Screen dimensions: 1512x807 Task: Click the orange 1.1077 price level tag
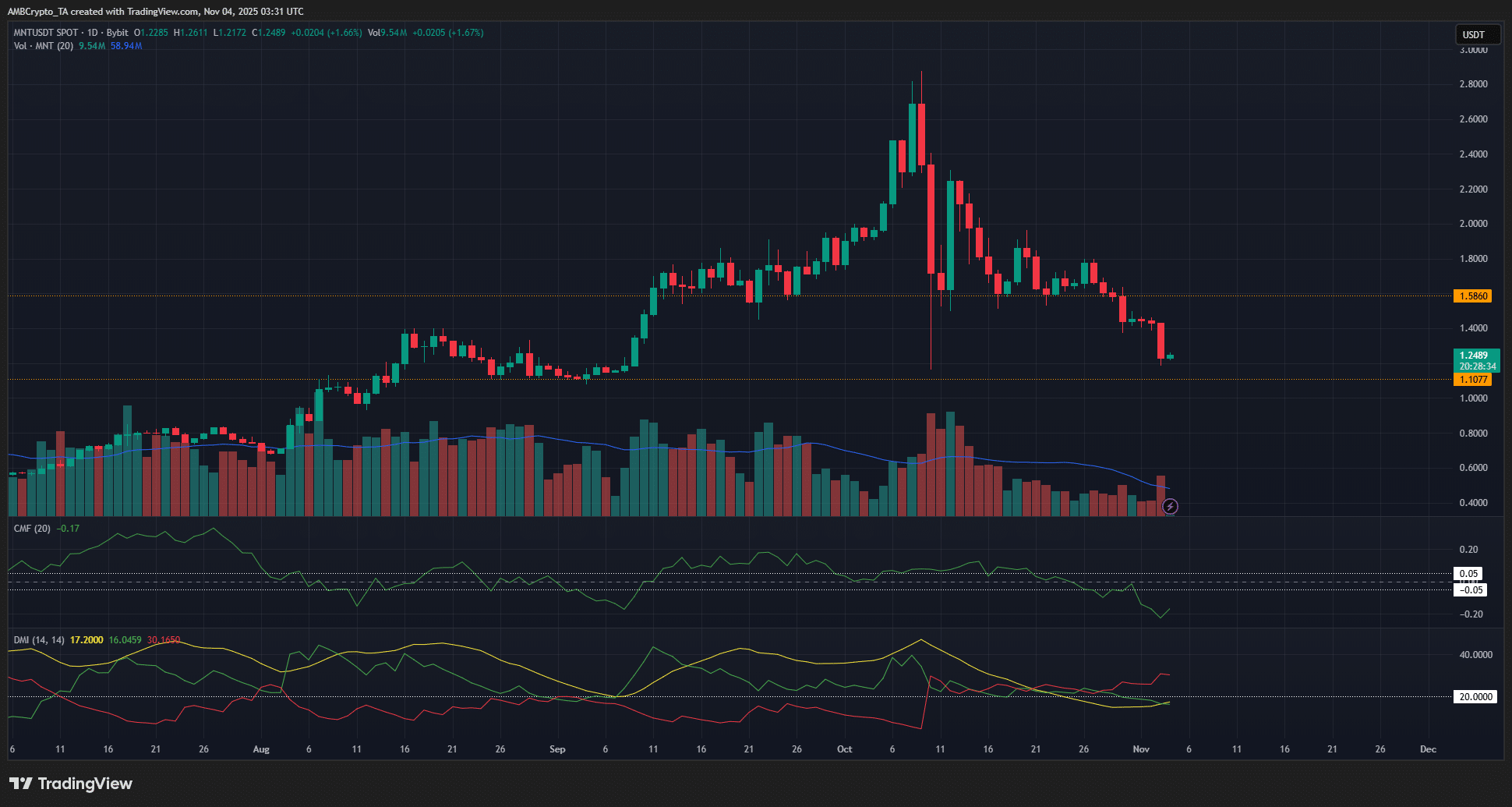point(1472,379)
